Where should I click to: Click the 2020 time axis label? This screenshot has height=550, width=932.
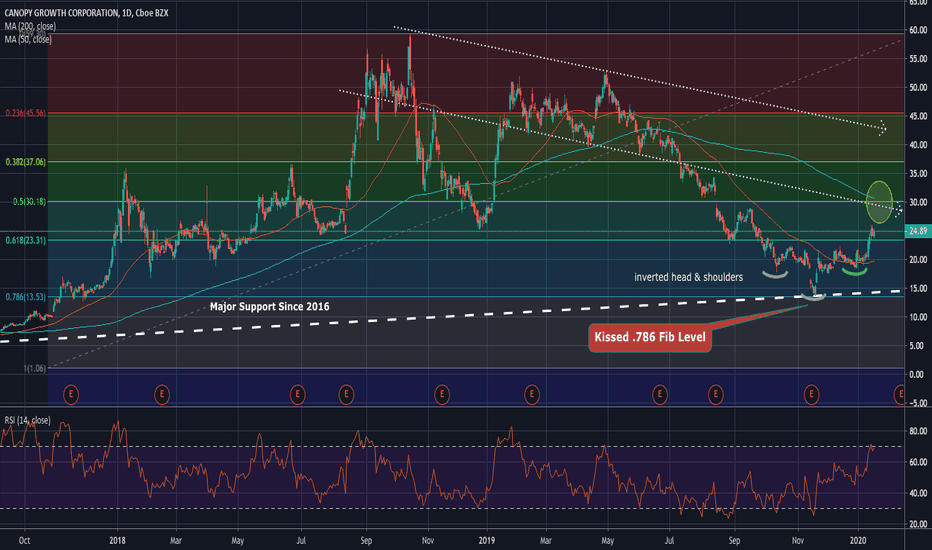[x=858, y=540]
